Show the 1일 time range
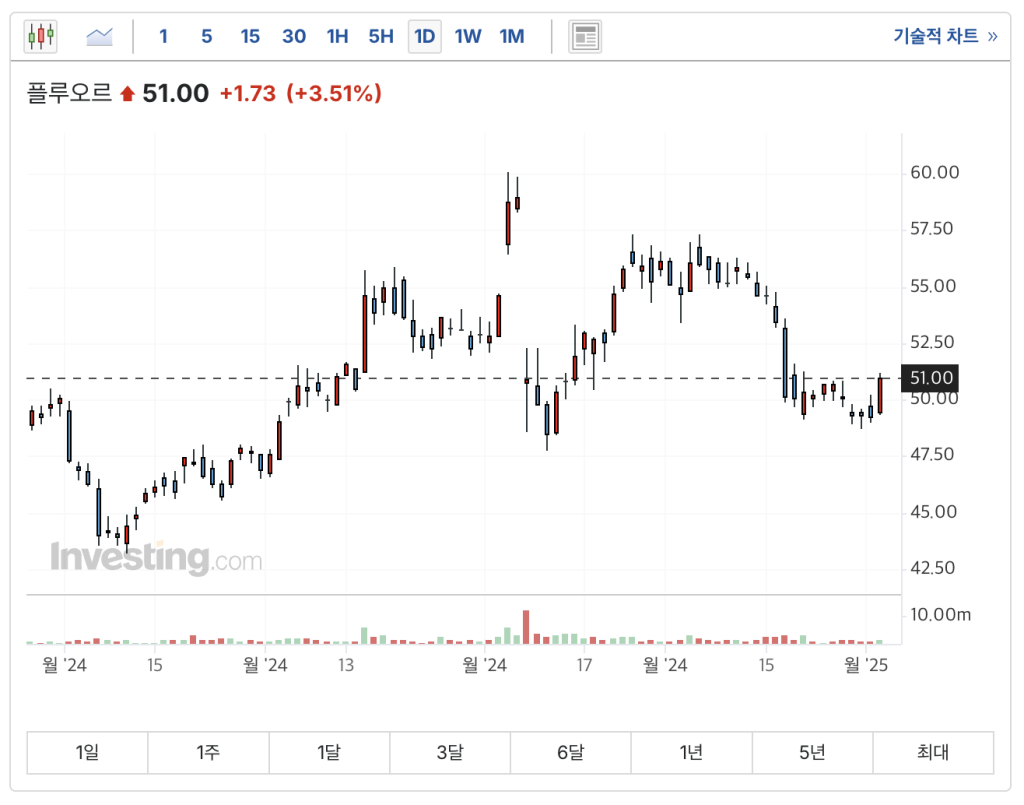This screenshot has width=1024, height=805. click(x=87, y=753)
